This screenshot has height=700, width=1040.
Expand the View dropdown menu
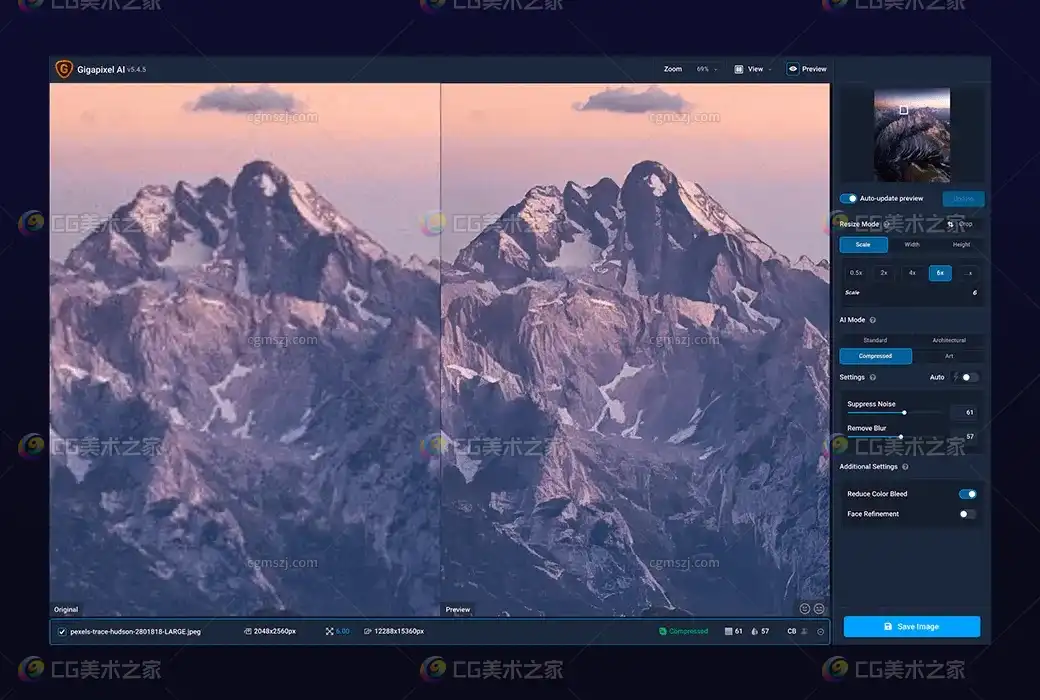click(755, 69)
